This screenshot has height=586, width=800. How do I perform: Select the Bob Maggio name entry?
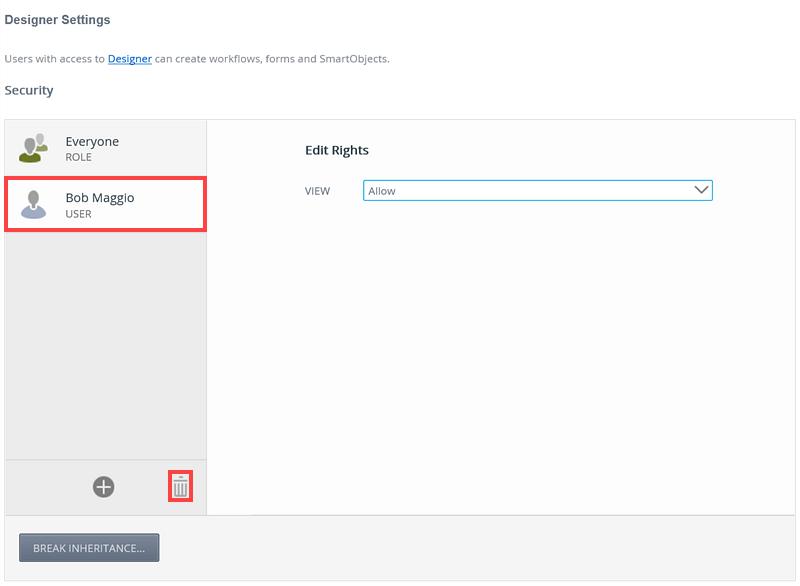pos(100,198)
